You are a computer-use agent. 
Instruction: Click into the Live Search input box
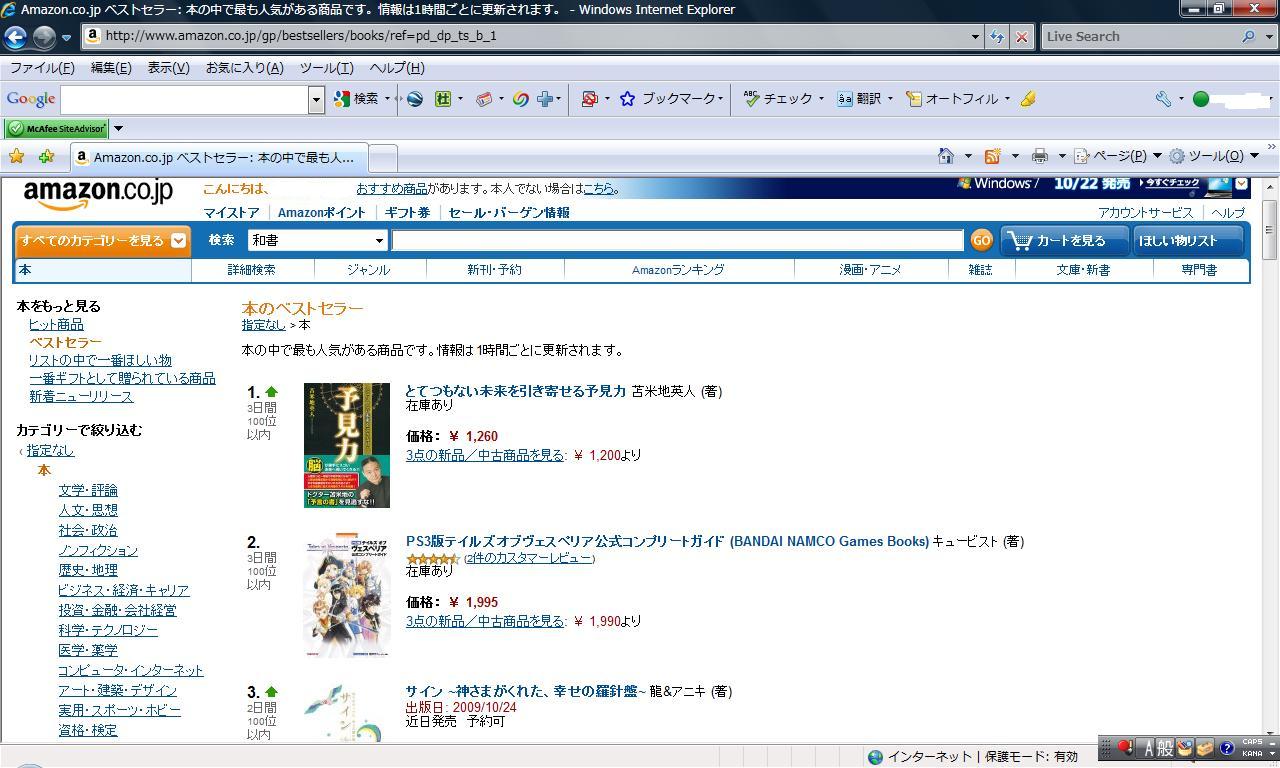pos(1139,36)
